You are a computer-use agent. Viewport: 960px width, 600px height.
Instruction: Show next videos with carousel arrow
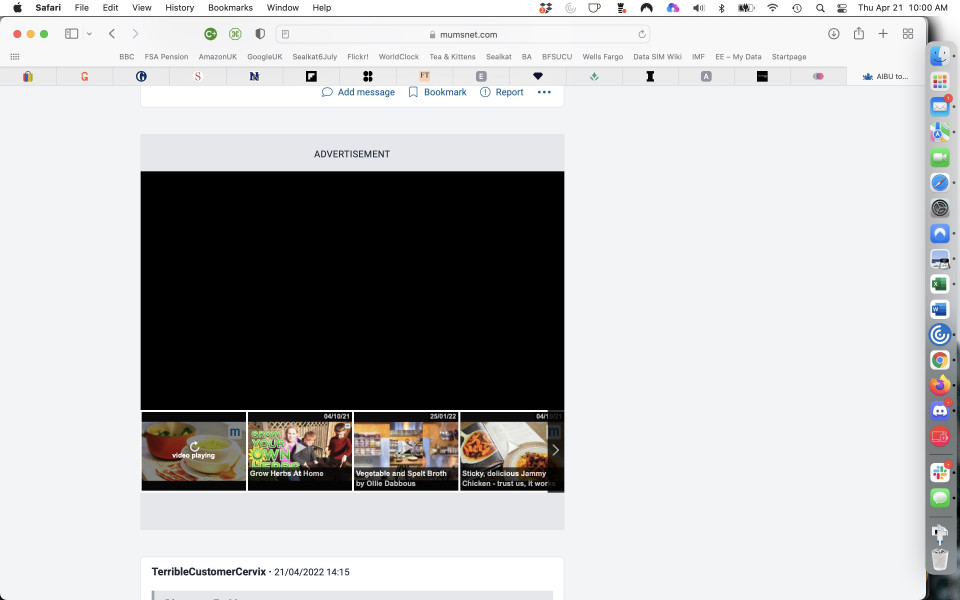click(x=555, y=451)
